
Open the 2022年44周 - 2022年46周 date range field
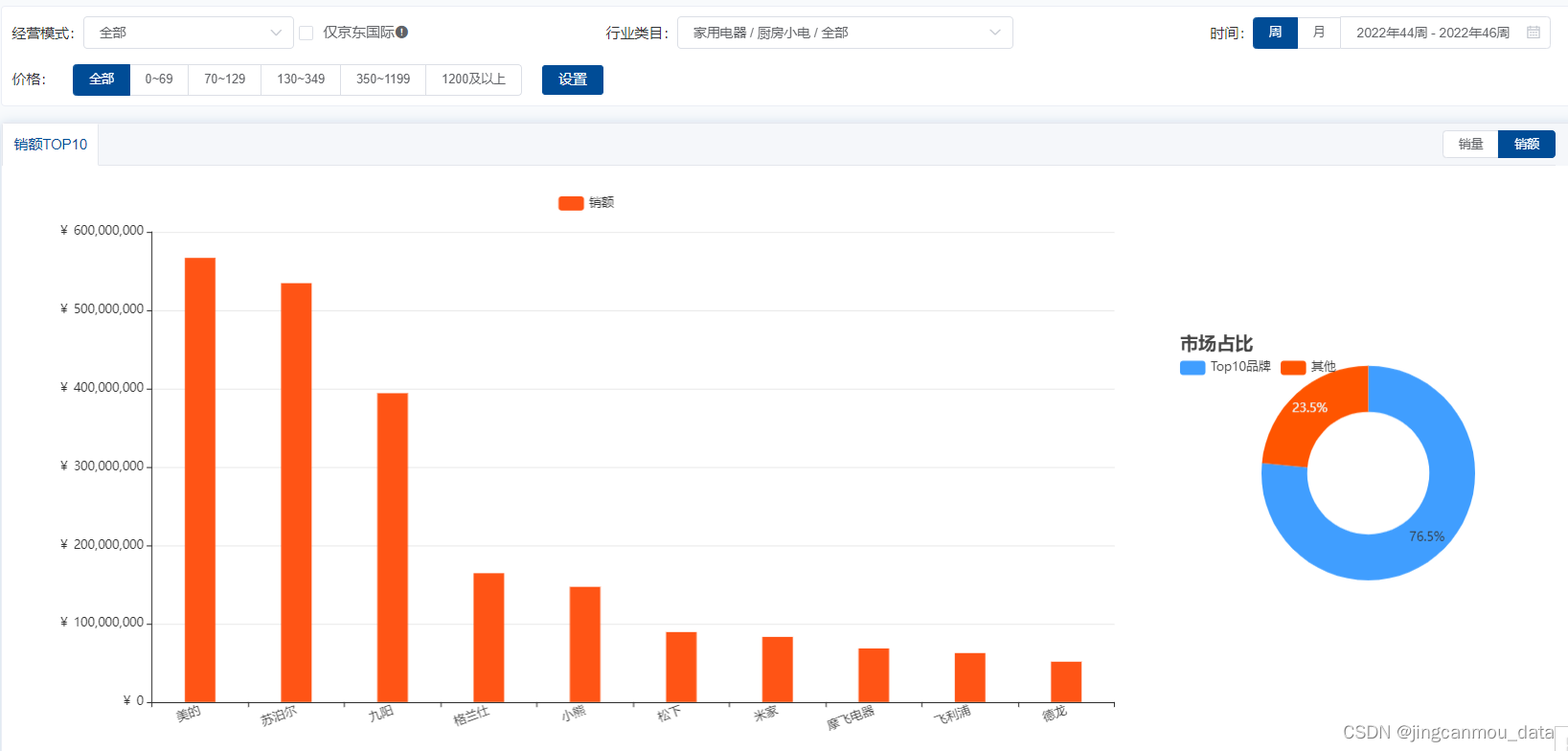click(1445, 33)
